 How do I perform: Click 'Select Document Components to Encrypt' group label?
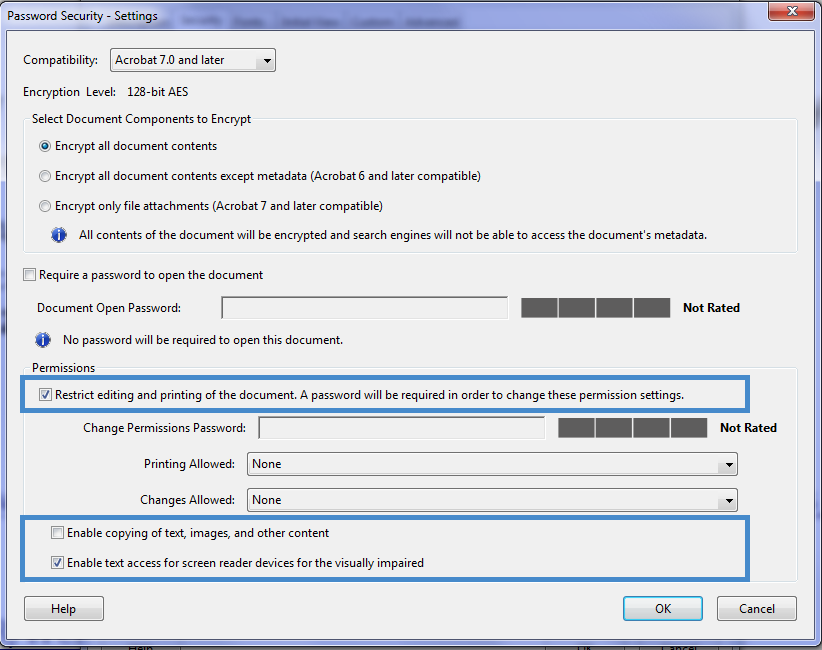pos(142,119)
